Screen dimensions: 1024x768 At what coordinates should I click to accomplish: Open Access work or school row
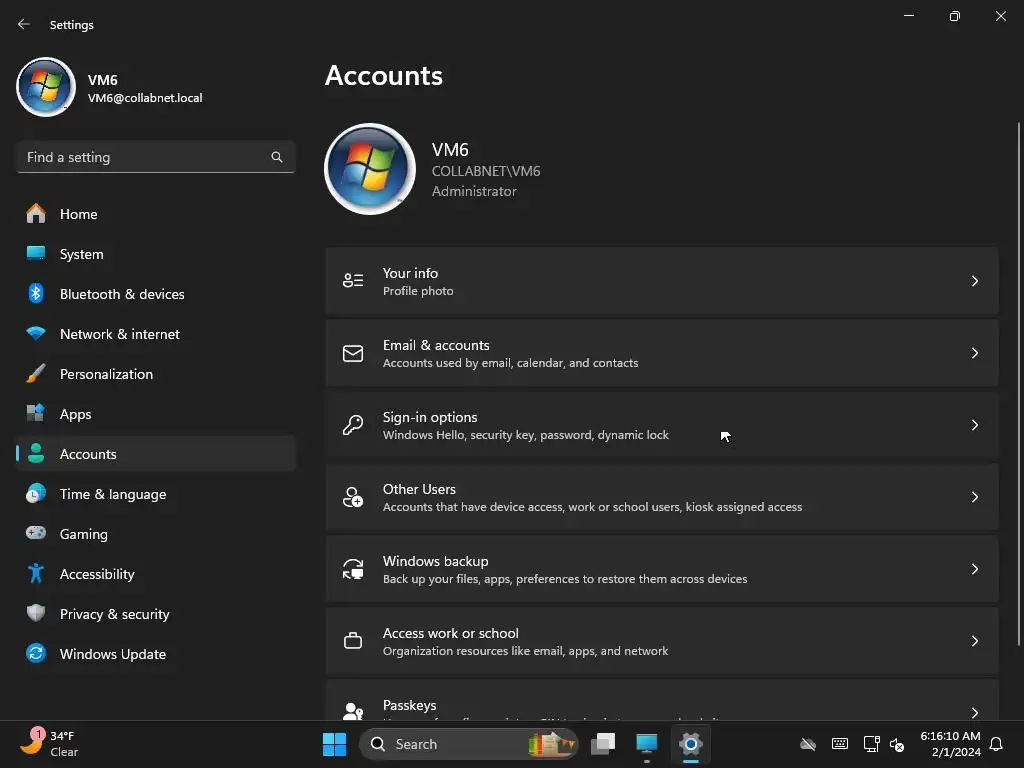662,641
